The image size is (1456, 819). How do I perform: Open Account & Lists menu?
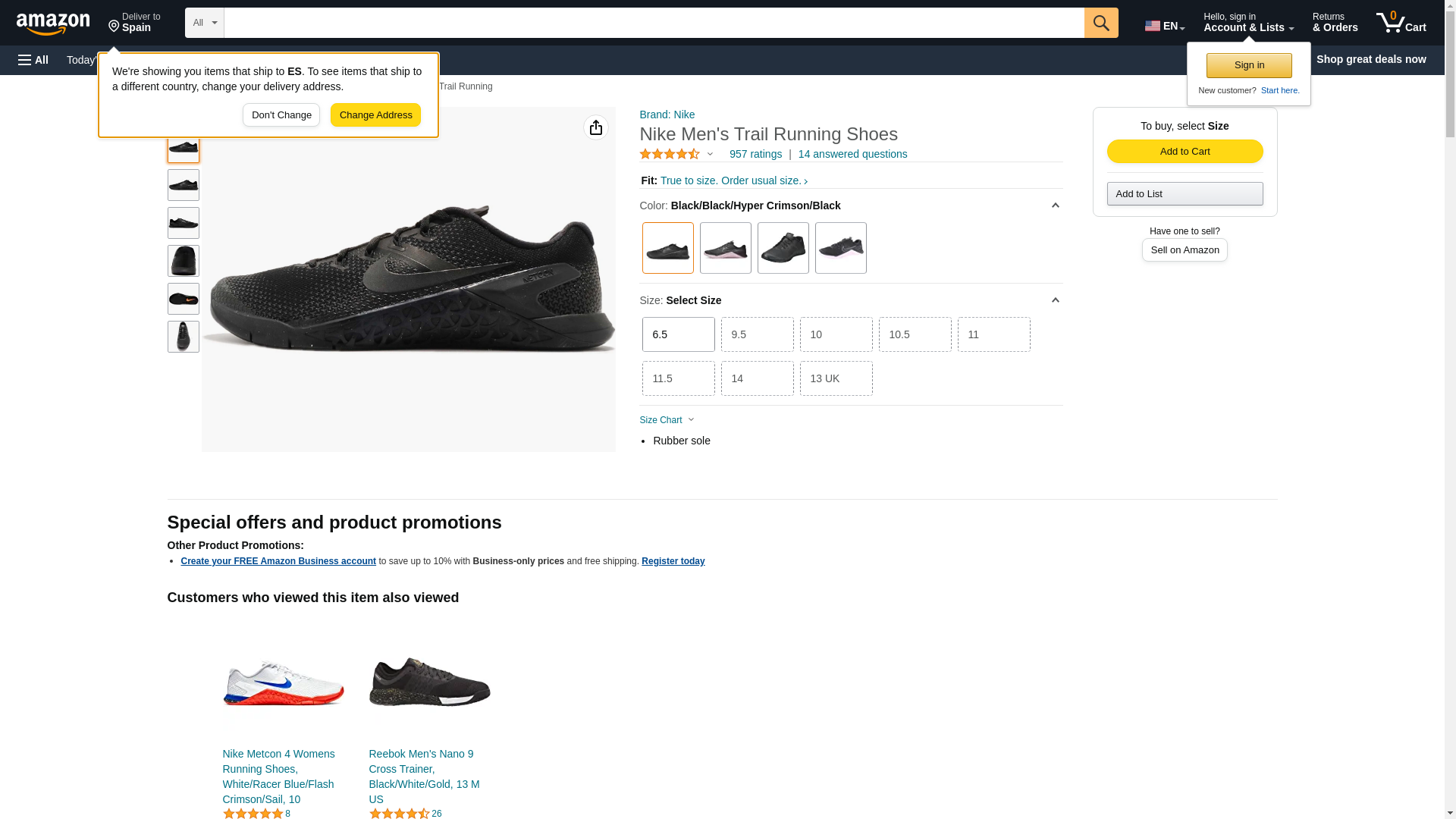tap(1247, 23)
